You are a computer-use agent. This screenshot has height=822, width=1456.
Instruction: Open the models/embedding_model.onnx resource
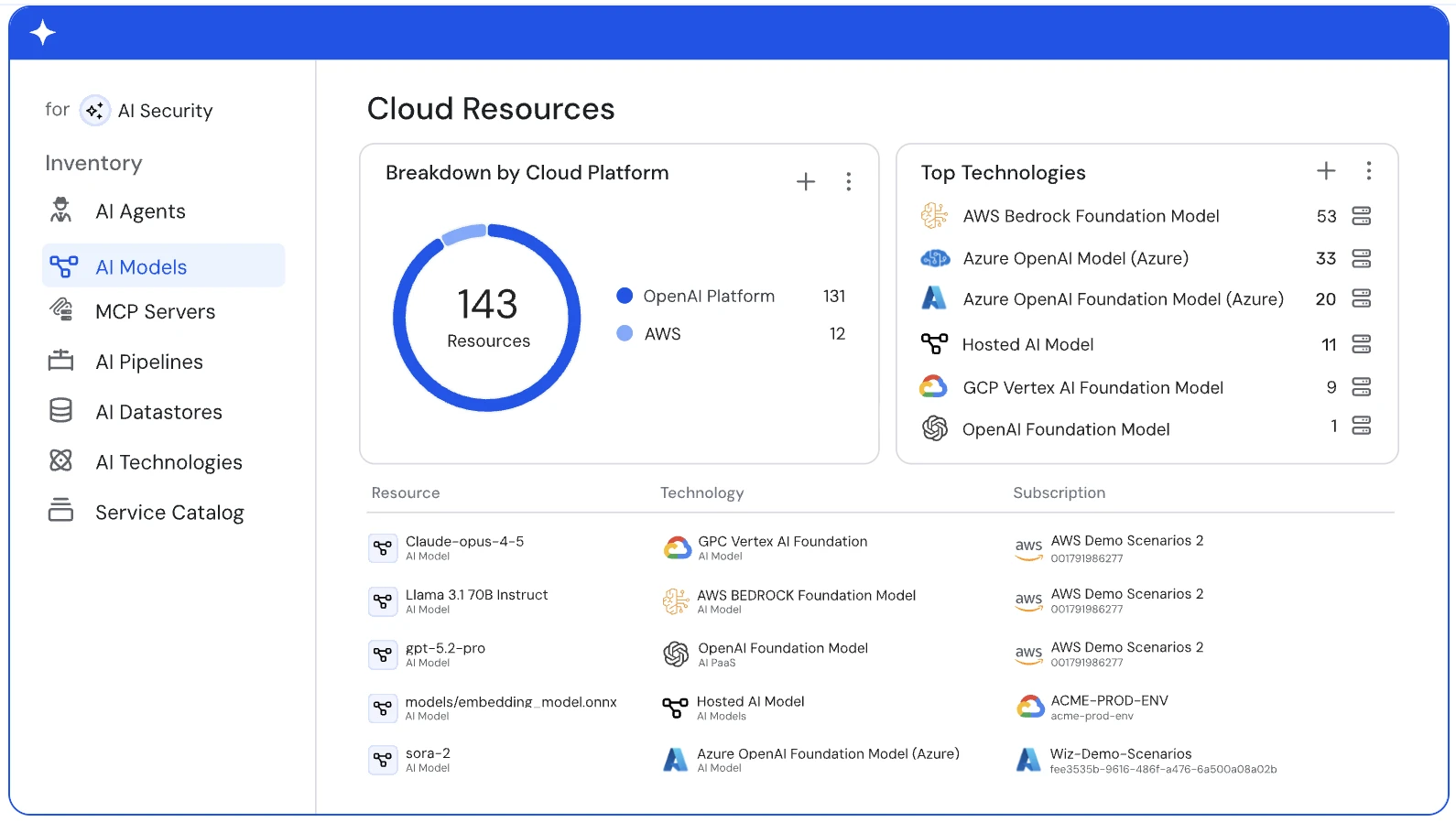pos(511,702)
